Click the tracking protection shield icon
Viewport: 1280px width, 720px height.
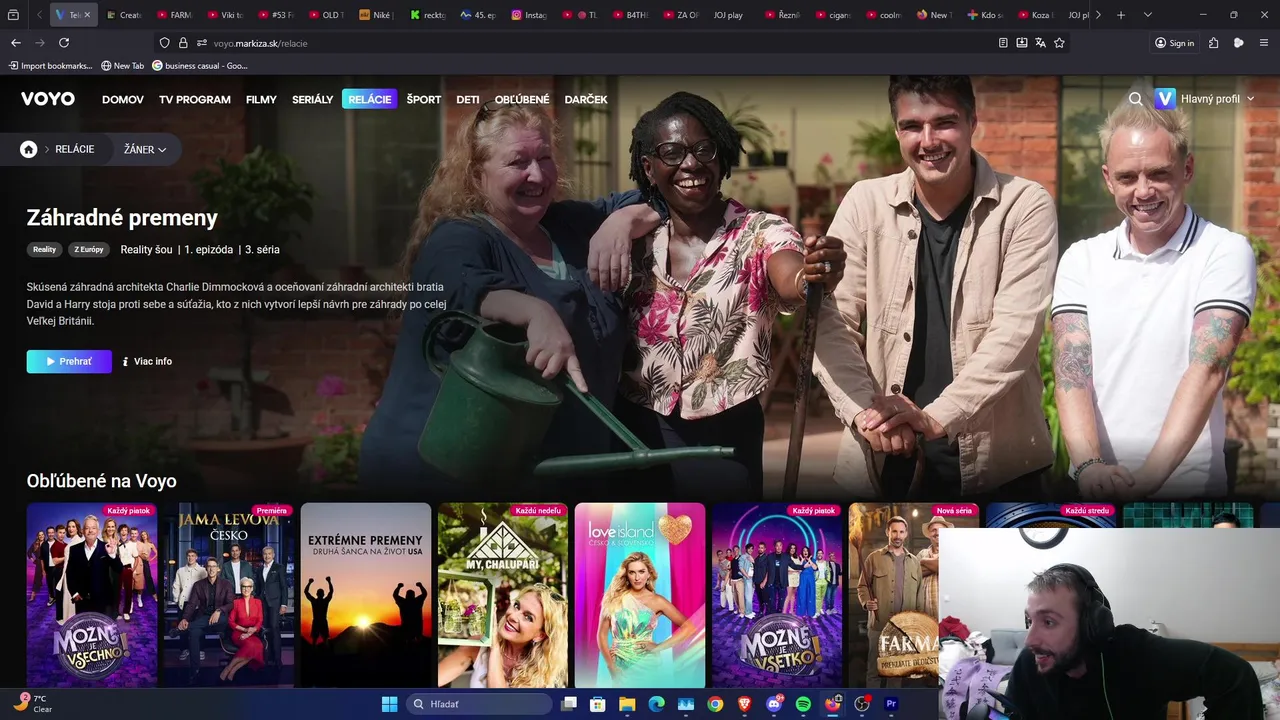[x=164, y=43]
